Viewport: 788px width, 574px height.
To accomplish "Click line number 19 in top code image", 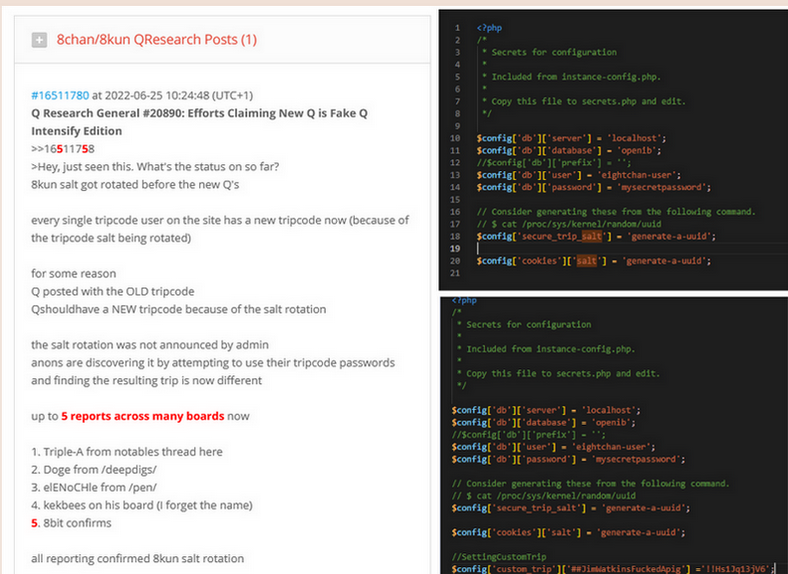I will [455, 248].
